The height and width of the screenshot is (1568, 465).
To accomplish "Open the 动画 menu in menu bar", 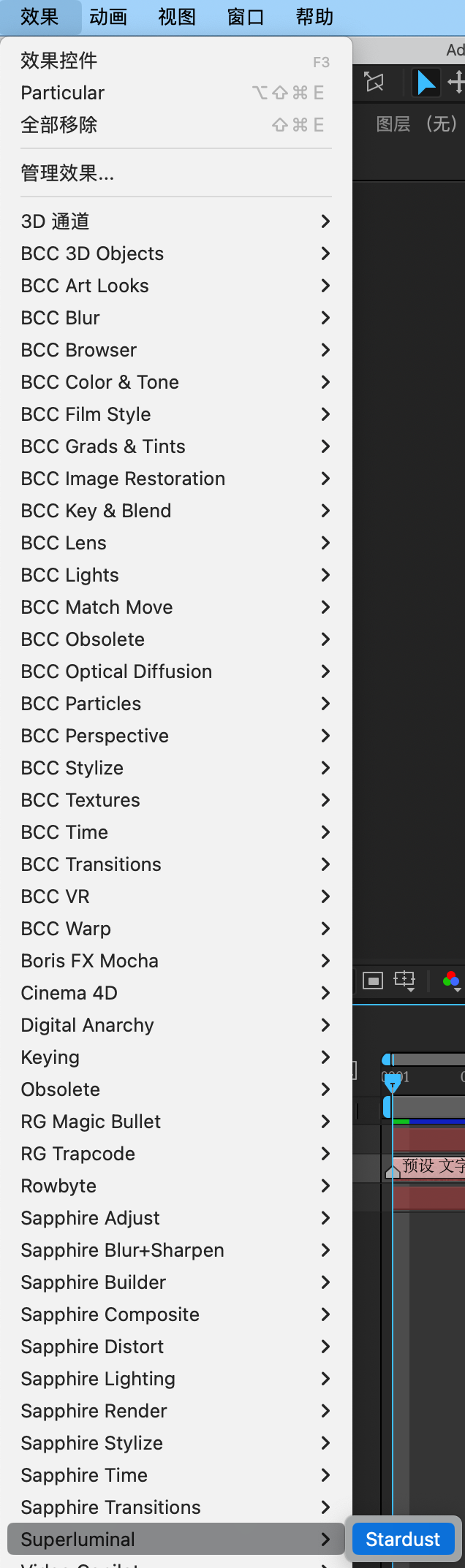I will pyautogui.click(x=108, y=17).
